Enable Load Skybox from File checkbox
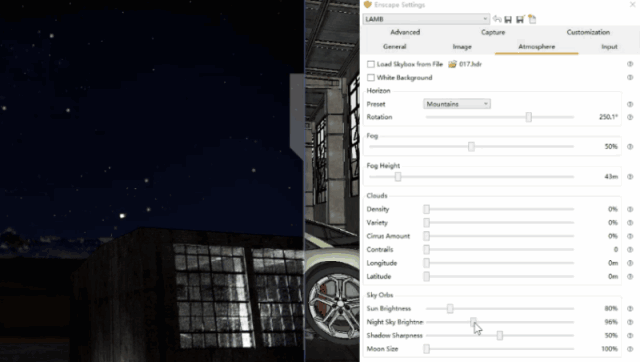Screen dimensions: 640x362 tap(371, 64)
